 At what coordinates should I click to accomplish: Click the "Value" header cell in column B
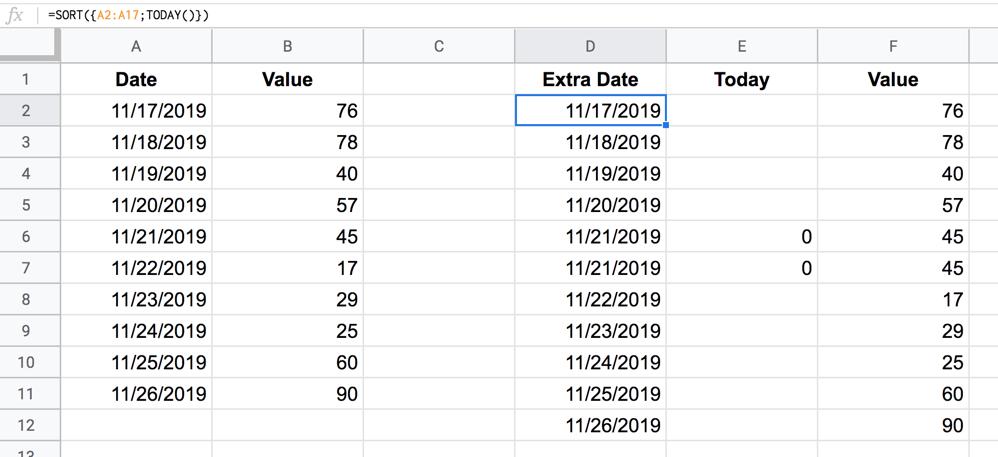click(288, 79)
